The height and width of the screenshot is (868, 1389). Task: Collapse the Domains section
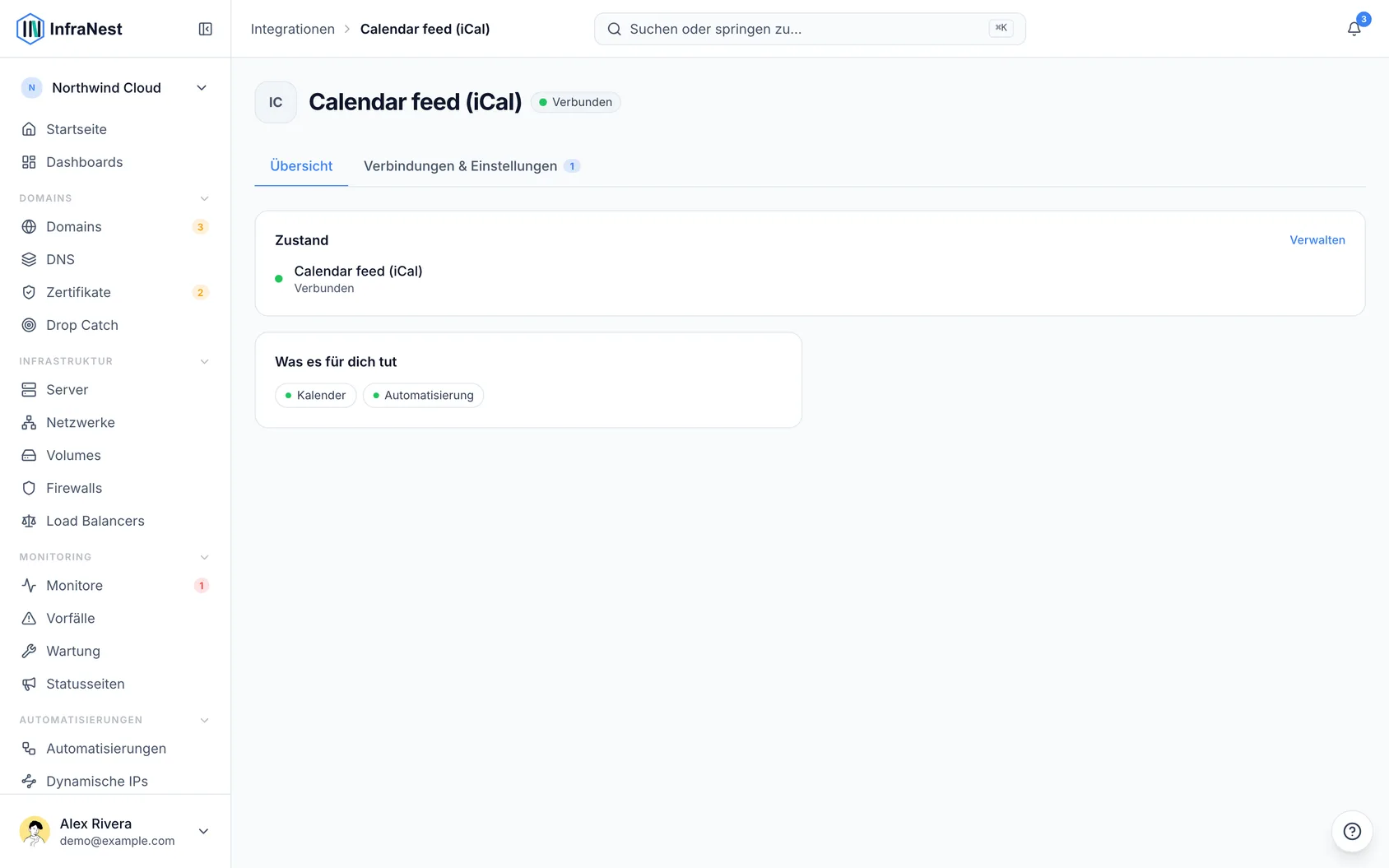[x=205, y=198]
